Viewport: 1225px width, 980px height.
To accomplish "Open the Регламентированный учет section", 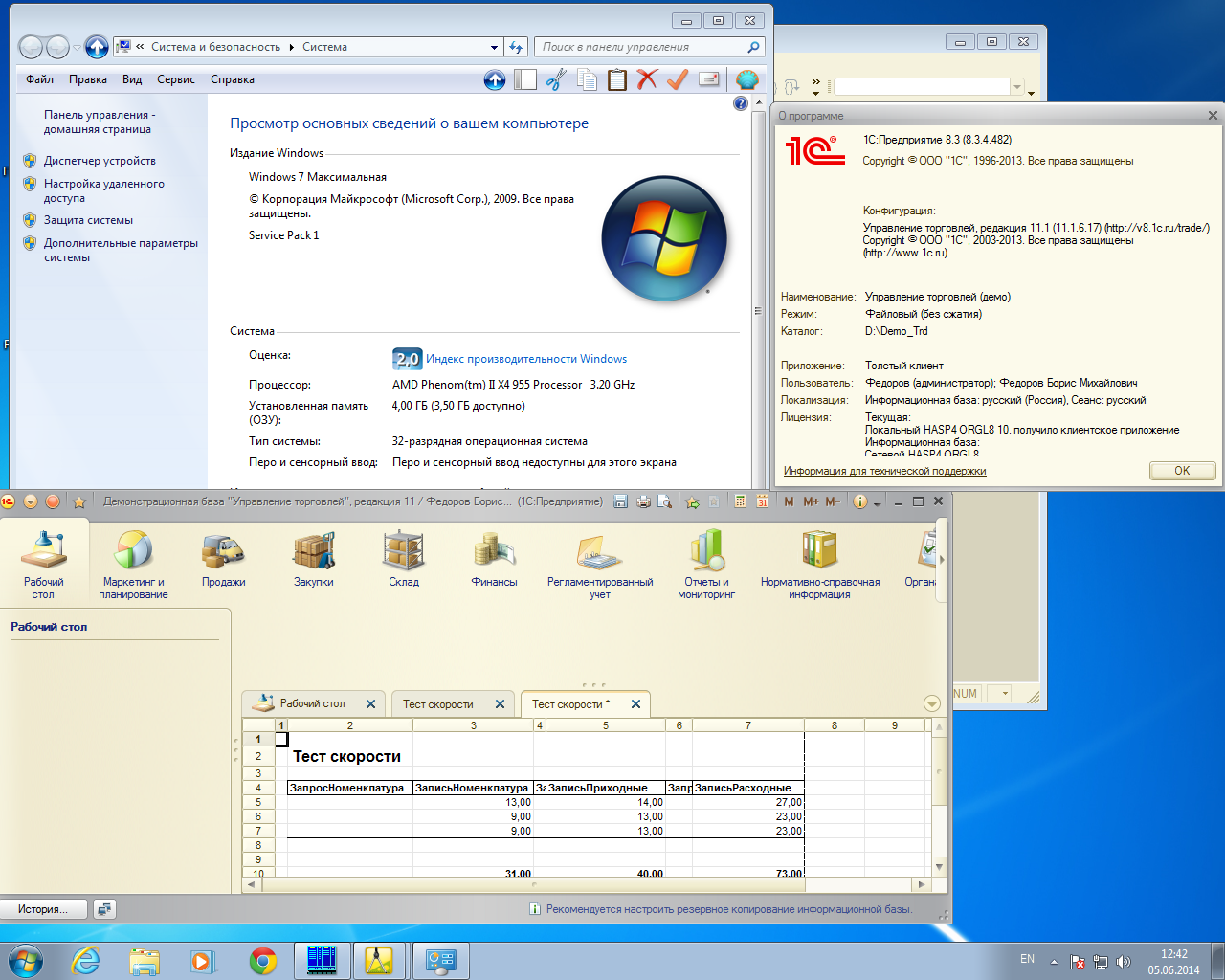I will click(x=600, y=565).
